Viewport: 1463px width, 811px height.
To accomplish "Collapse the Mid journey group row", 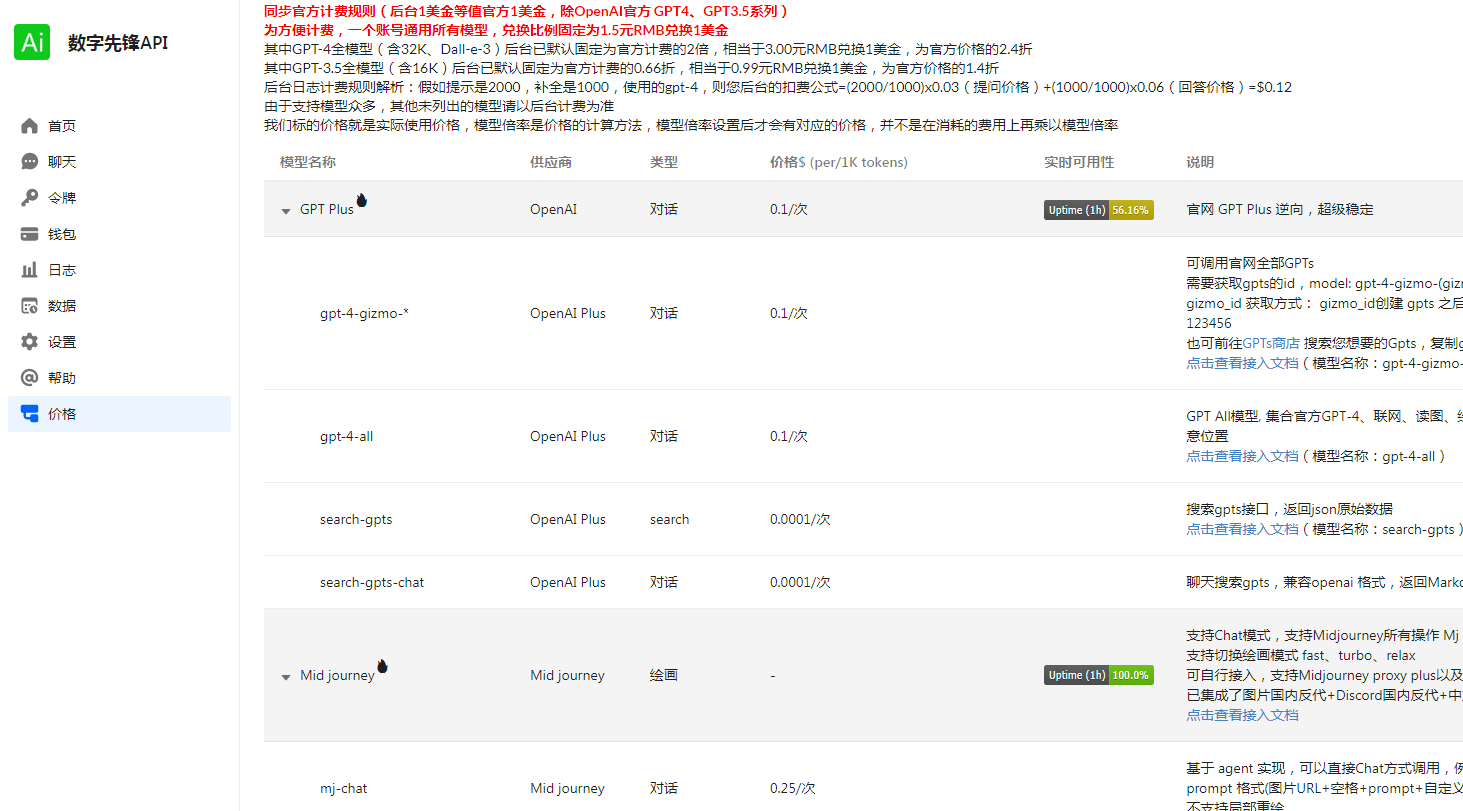I will click(286, 675).
